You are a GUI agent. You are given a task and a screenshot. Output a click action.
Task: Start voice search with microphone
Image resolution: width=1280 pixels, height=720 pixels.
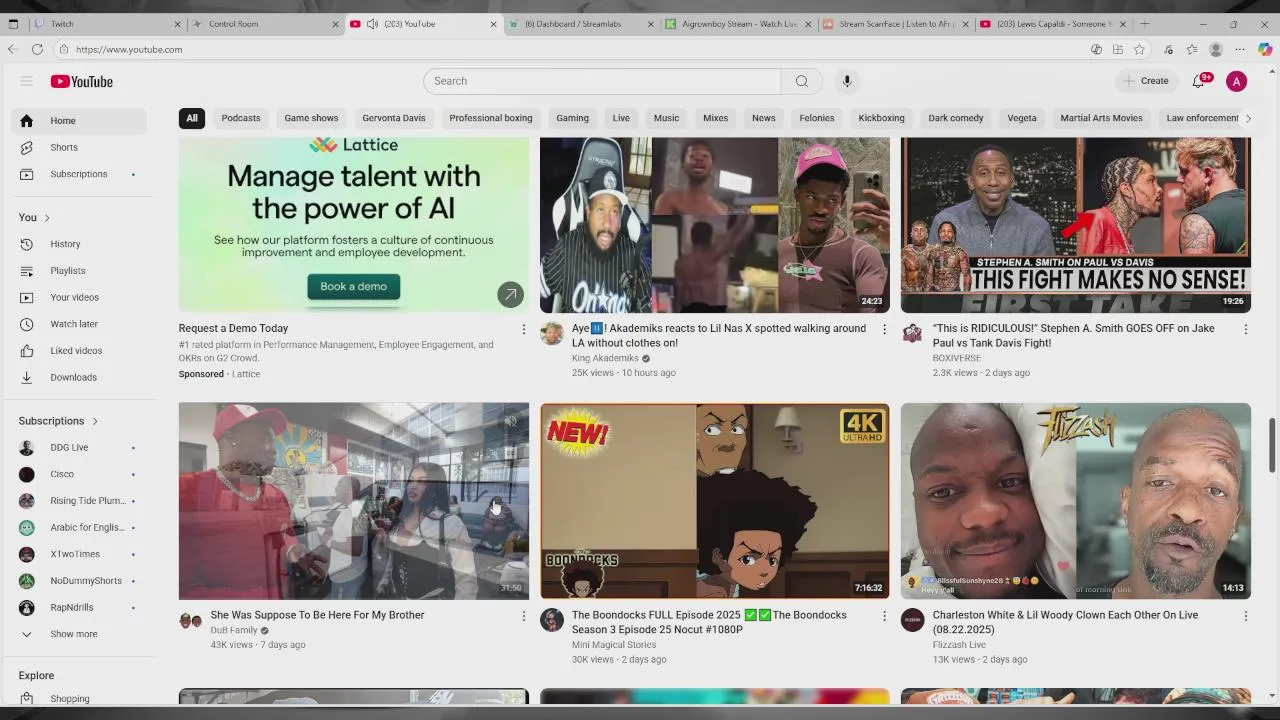[847, 81]
